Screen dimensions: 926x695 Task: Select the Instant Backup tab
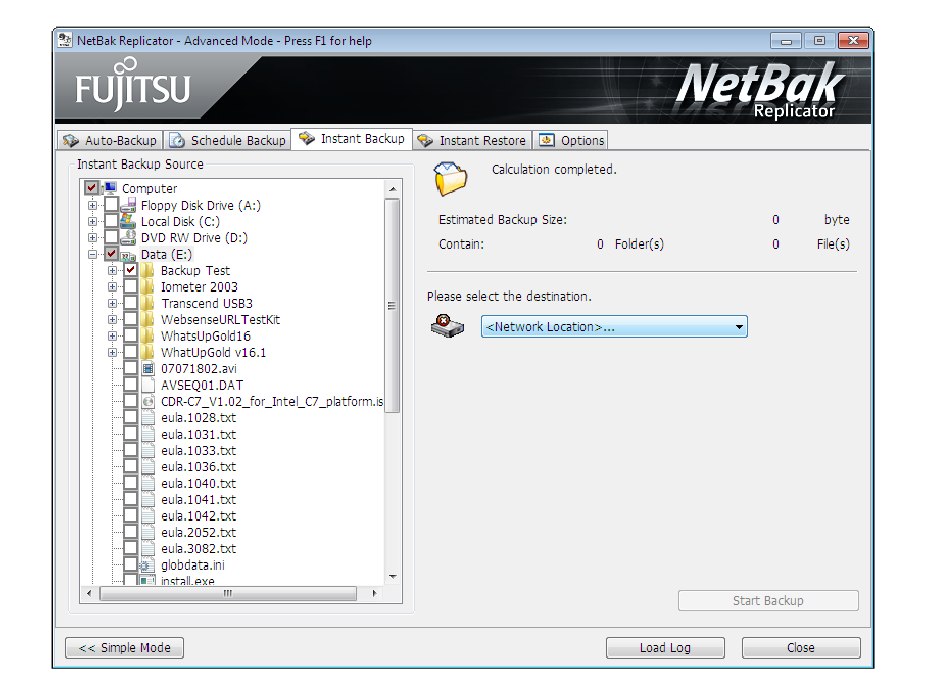[x=351, y=139]
